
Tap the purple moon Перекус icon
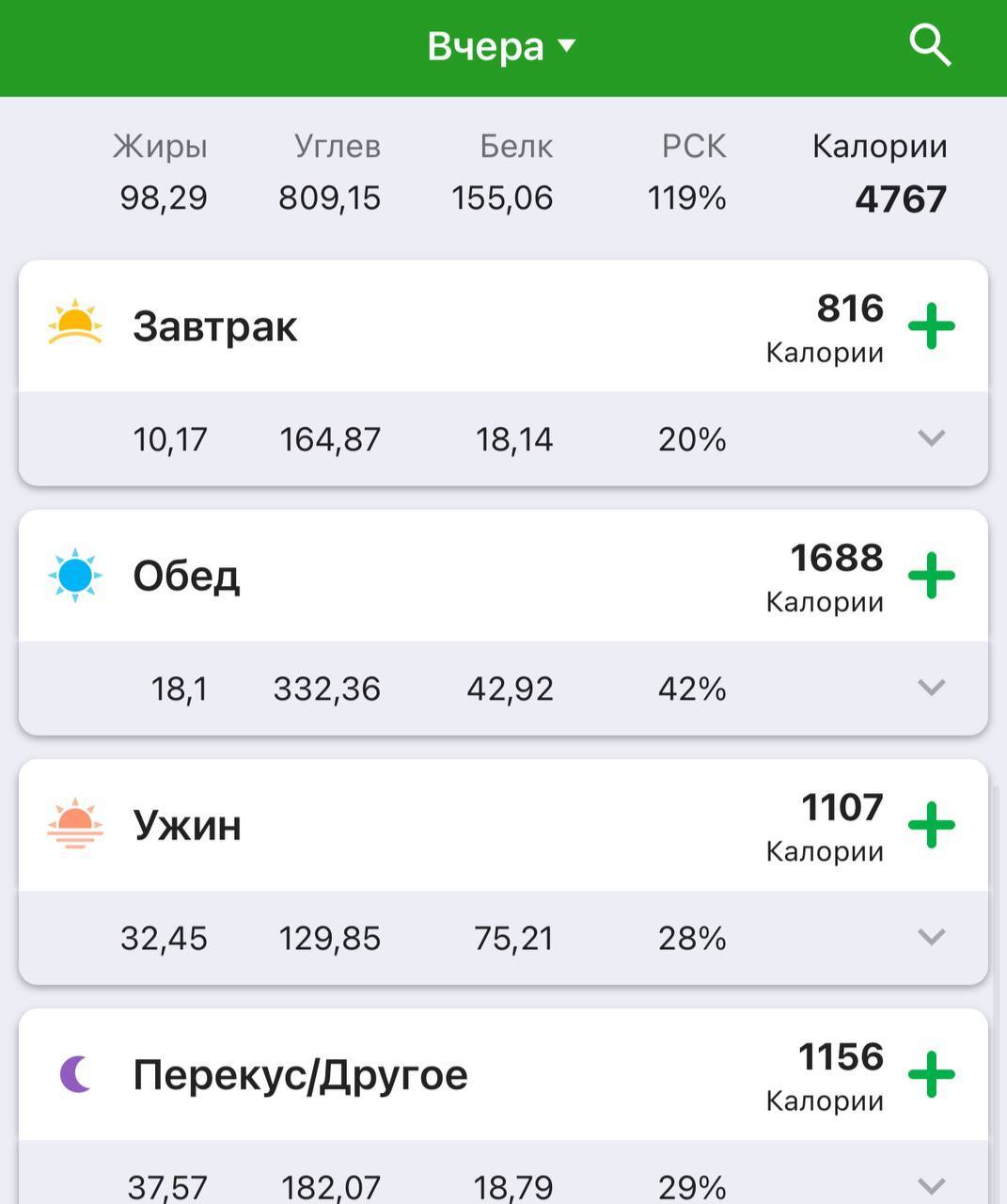pos(76,1074)
